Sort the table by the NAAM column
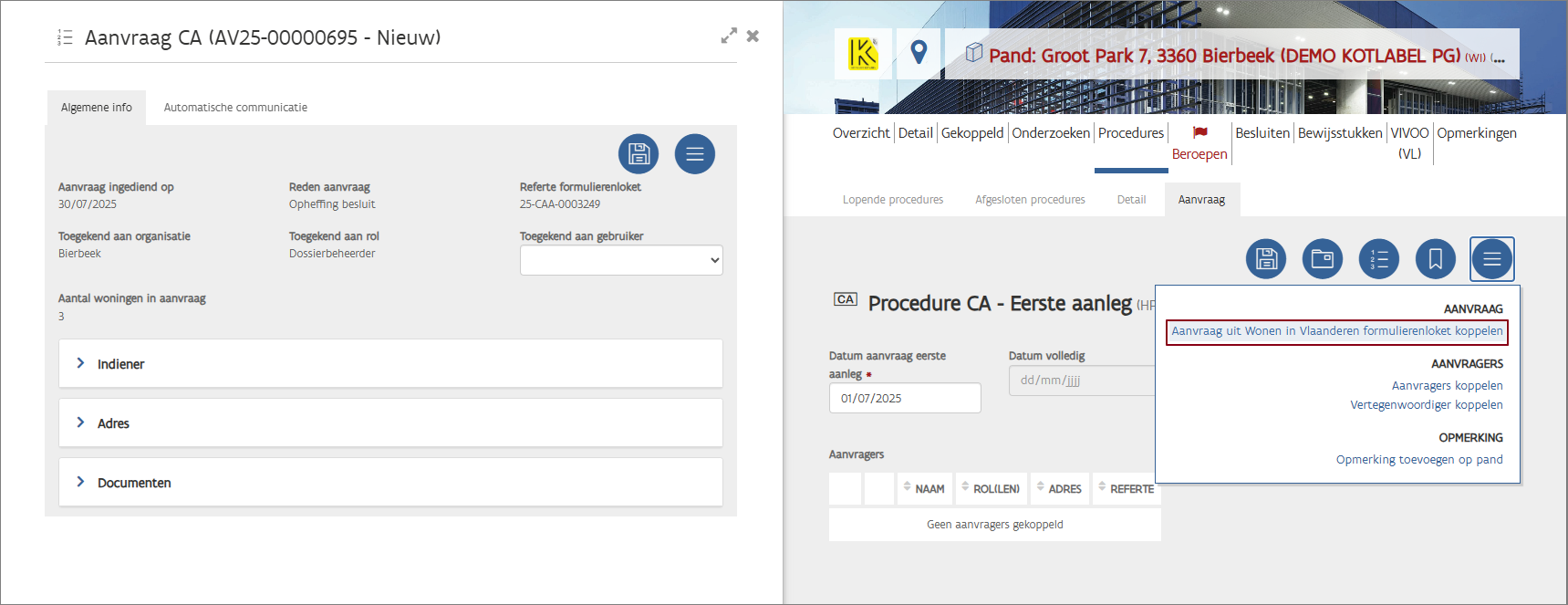Image resolution: width=1568 pixels, height=605 pixels. click(925, 489)
